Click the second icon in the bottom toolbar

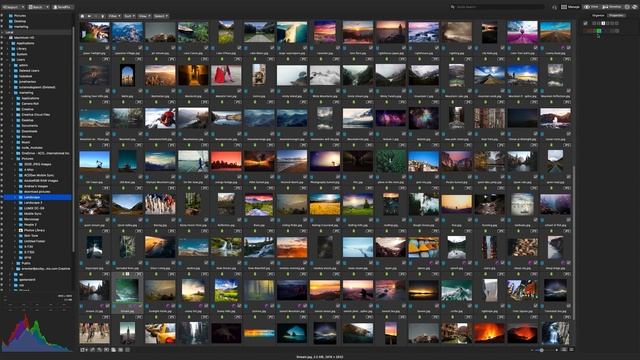click(x=92, y=350)
